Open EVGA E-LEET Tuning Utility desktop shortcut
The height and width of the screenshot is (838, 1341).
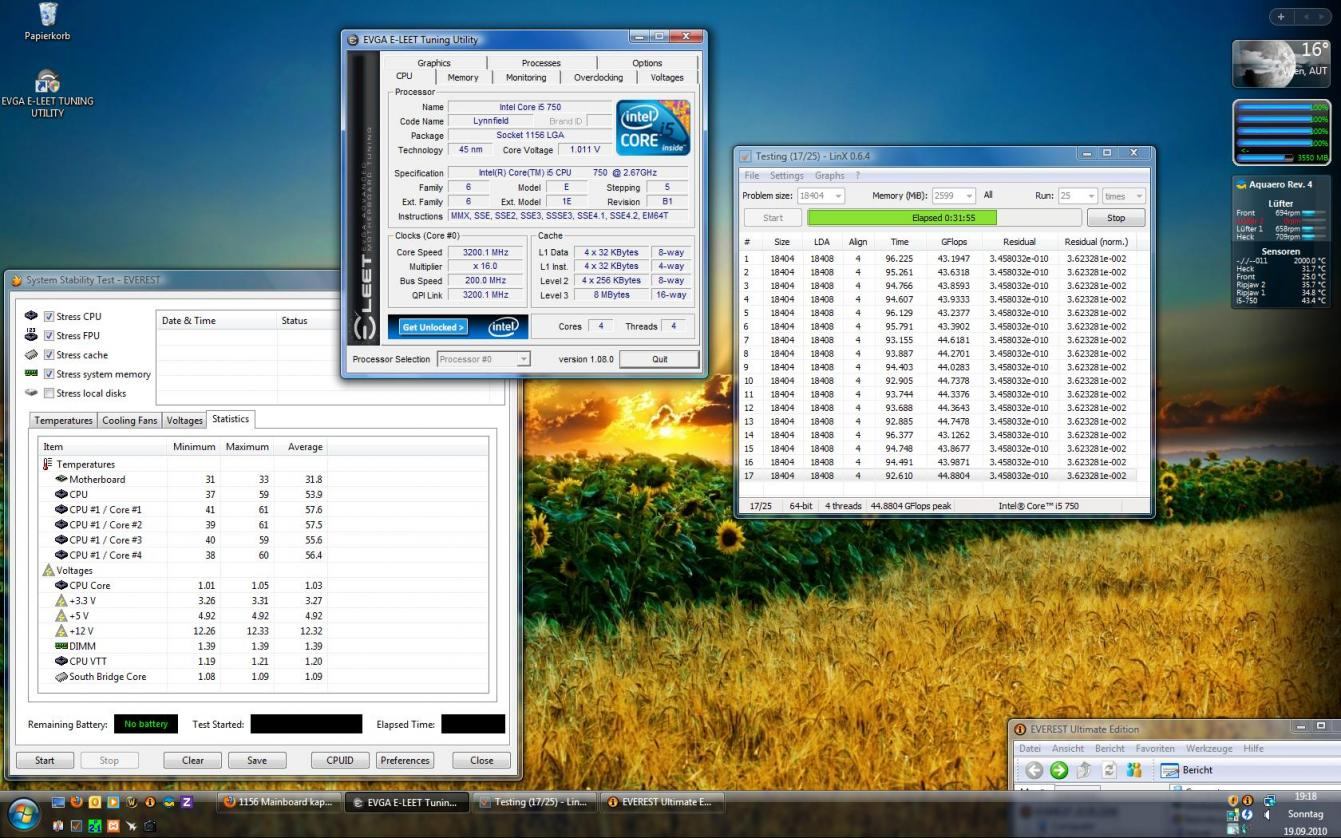[47, 93]
